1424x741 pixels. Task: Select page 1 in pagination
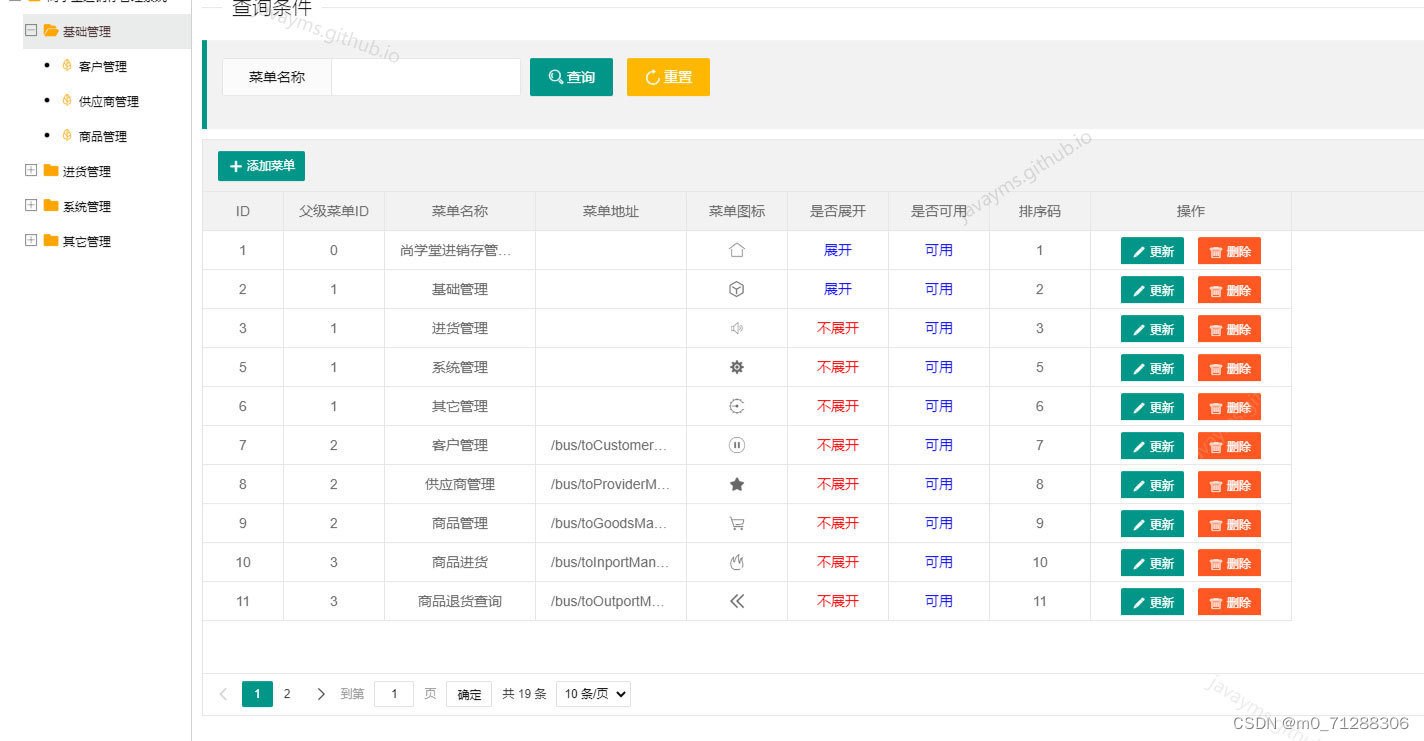(257, 694)
